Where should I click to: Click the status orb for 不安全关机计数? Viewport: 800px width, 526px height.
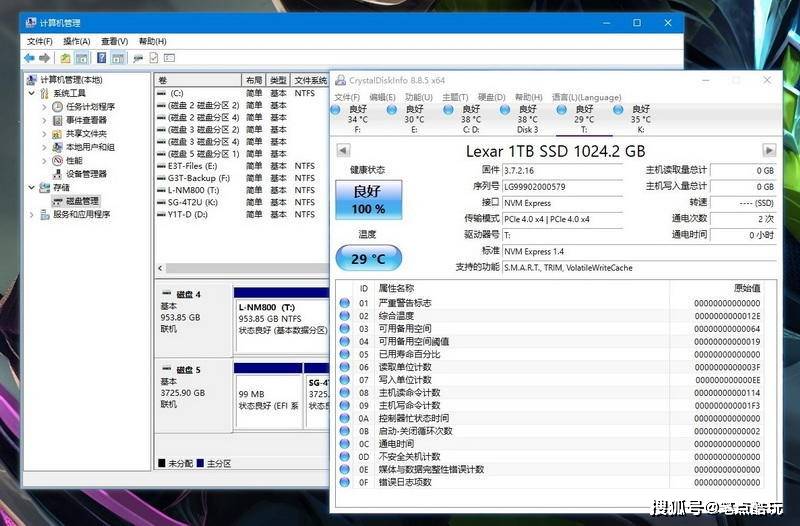click(344, 457)
